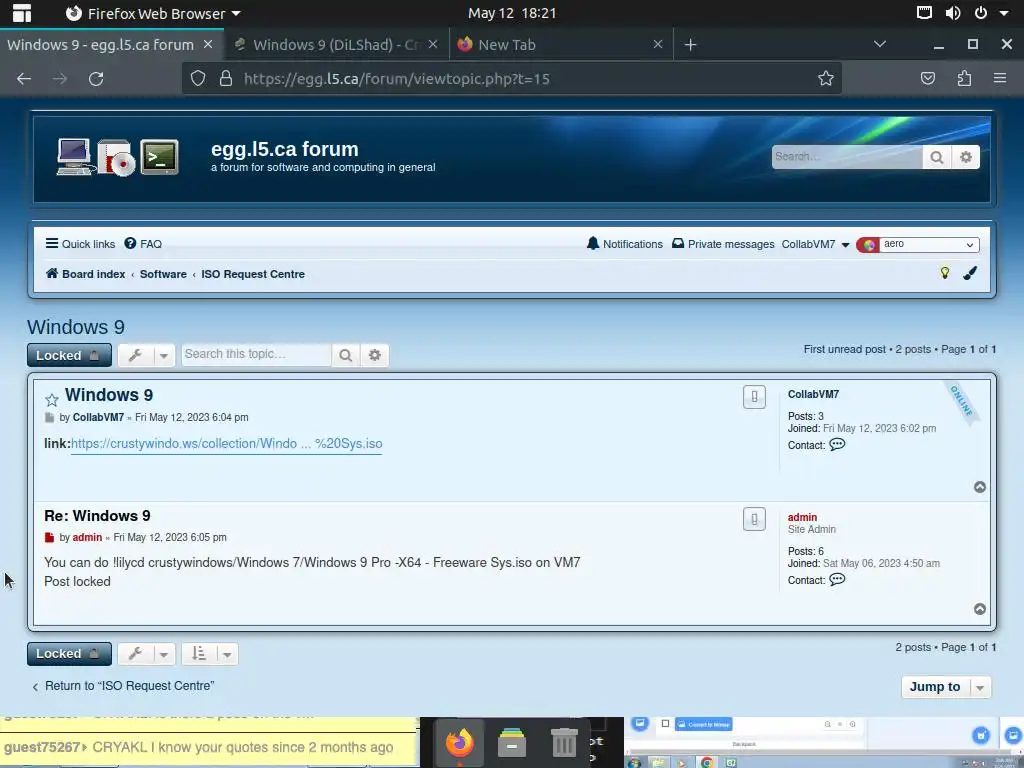
Task: Click the clock May 12 18:21
Action: (512, 13)
